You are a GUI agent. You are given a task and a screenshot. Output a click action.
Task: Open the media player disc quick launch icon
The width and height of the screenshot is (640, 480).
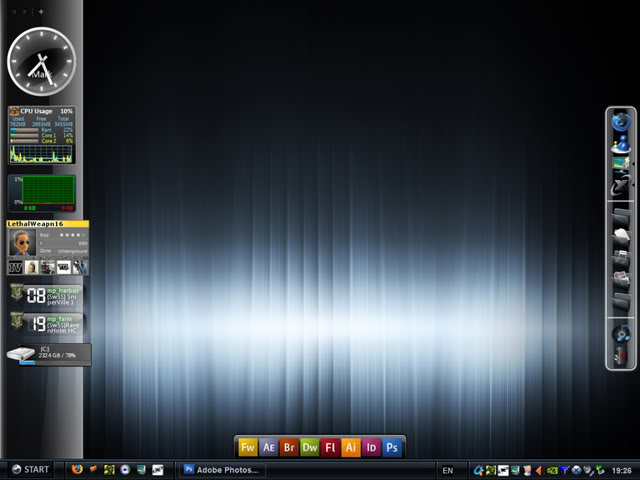point(125,470)
